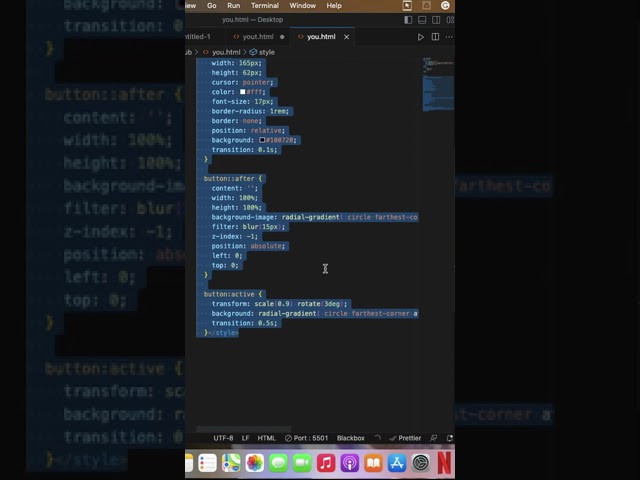The image size is (640, 480).
Task: Toggle the primary side bar layout icon
Action: (408, 20)
